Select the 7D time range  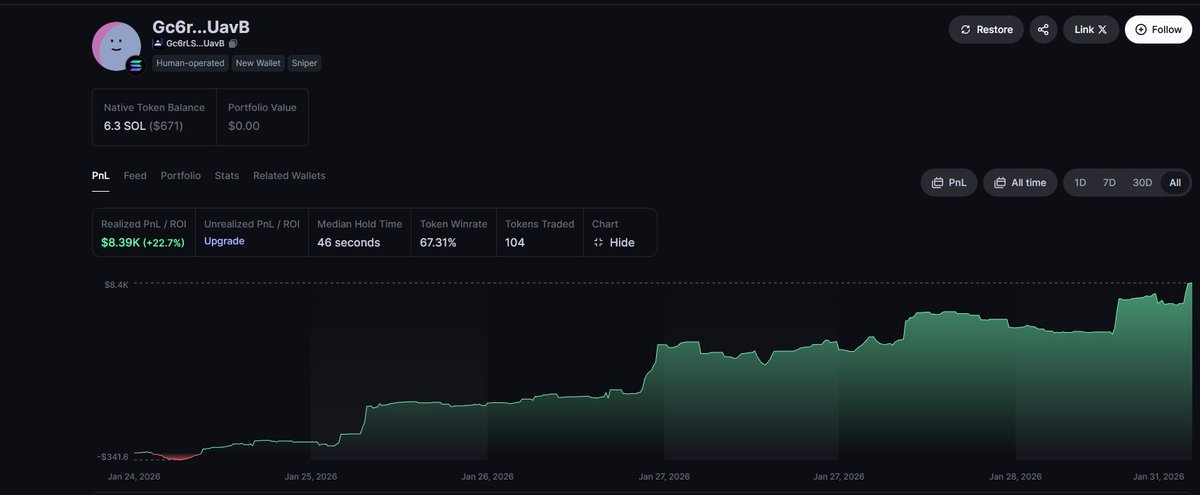[x=1109, y=183]
